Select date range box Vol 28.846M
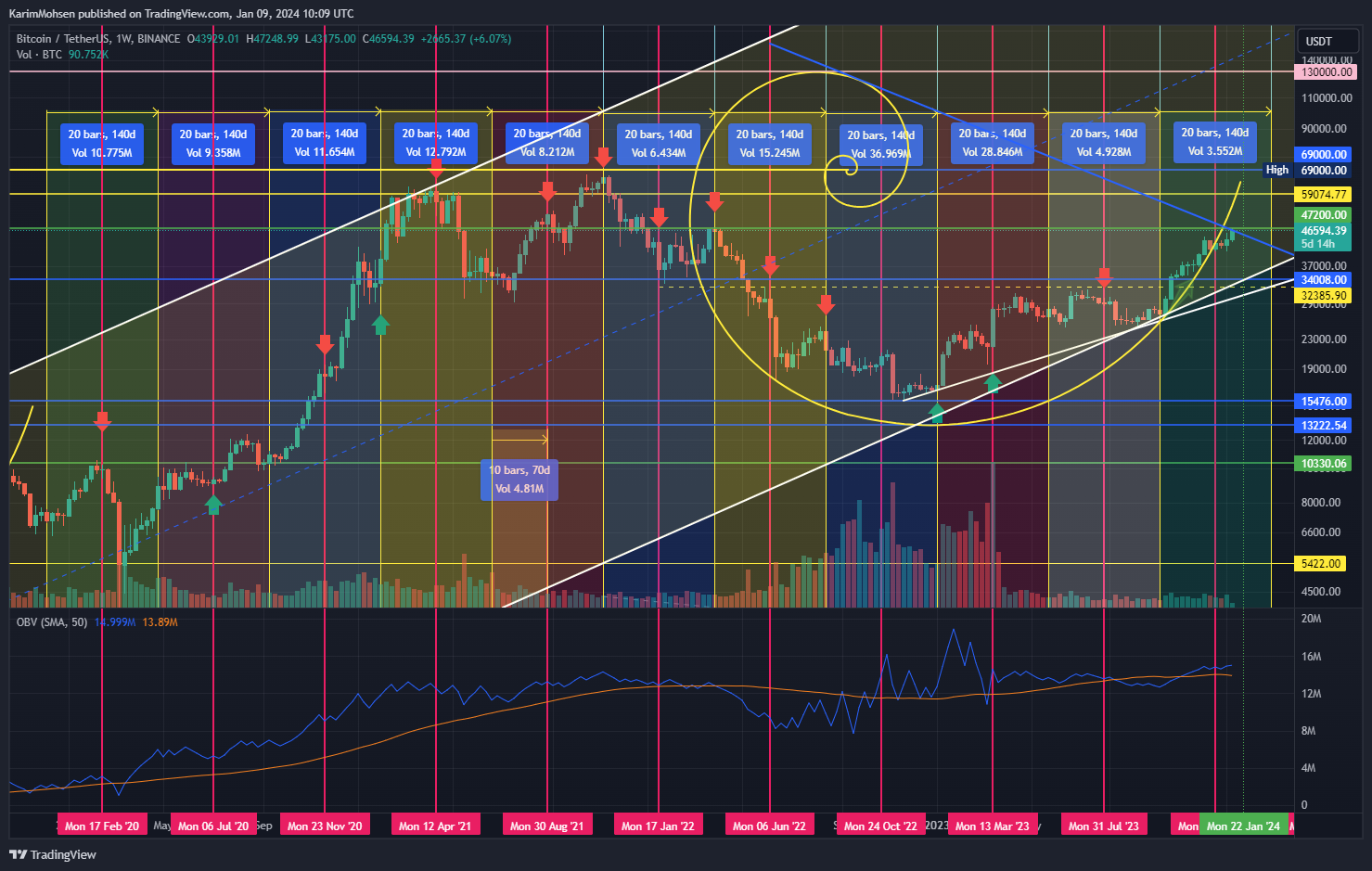1372x871 pixels. pyautogui.click(x=993, y=143)
